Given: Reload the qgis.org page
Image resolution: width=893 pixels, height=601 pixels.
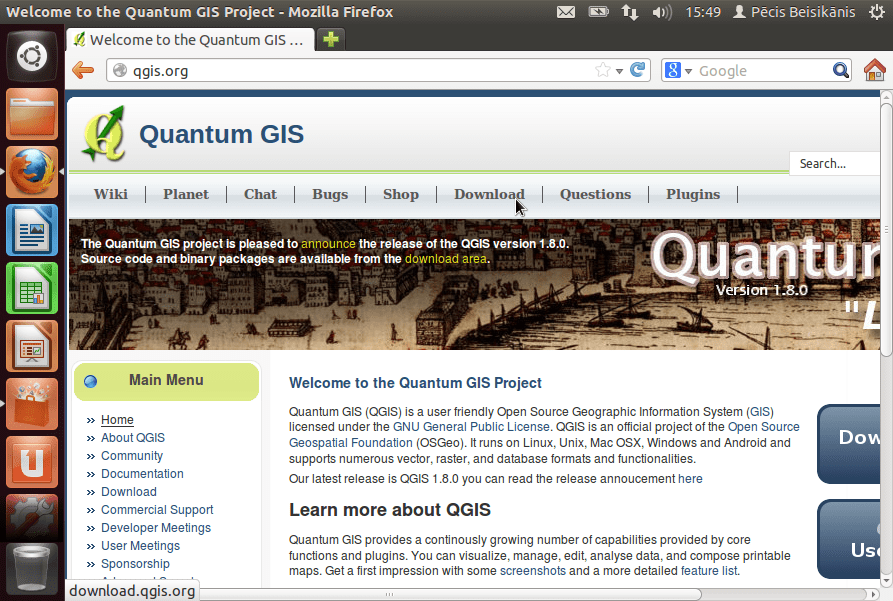Looking at the screenshot, I should 638,70.
